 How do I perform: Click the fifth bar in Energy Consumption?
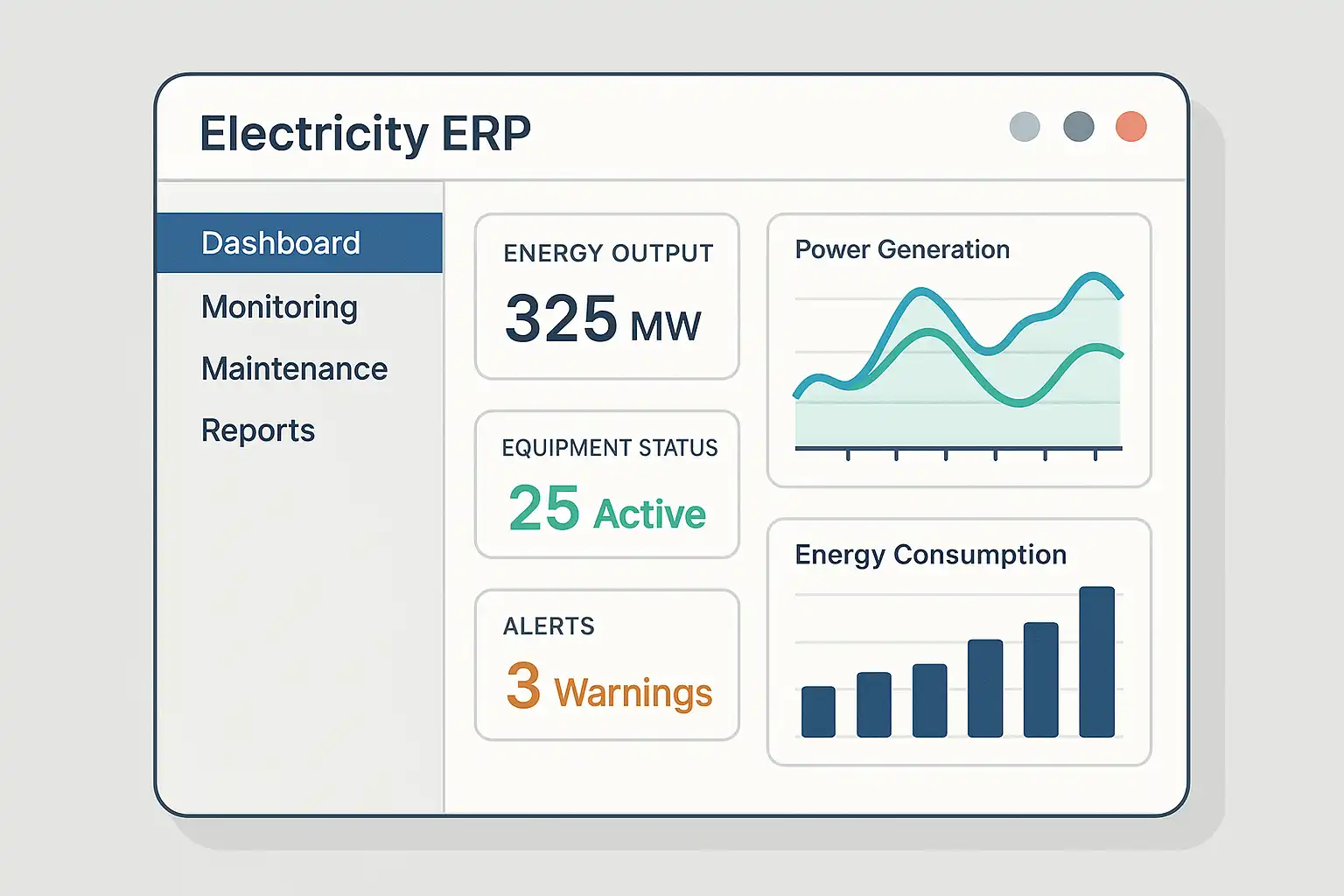click(x=1040, y=680)
